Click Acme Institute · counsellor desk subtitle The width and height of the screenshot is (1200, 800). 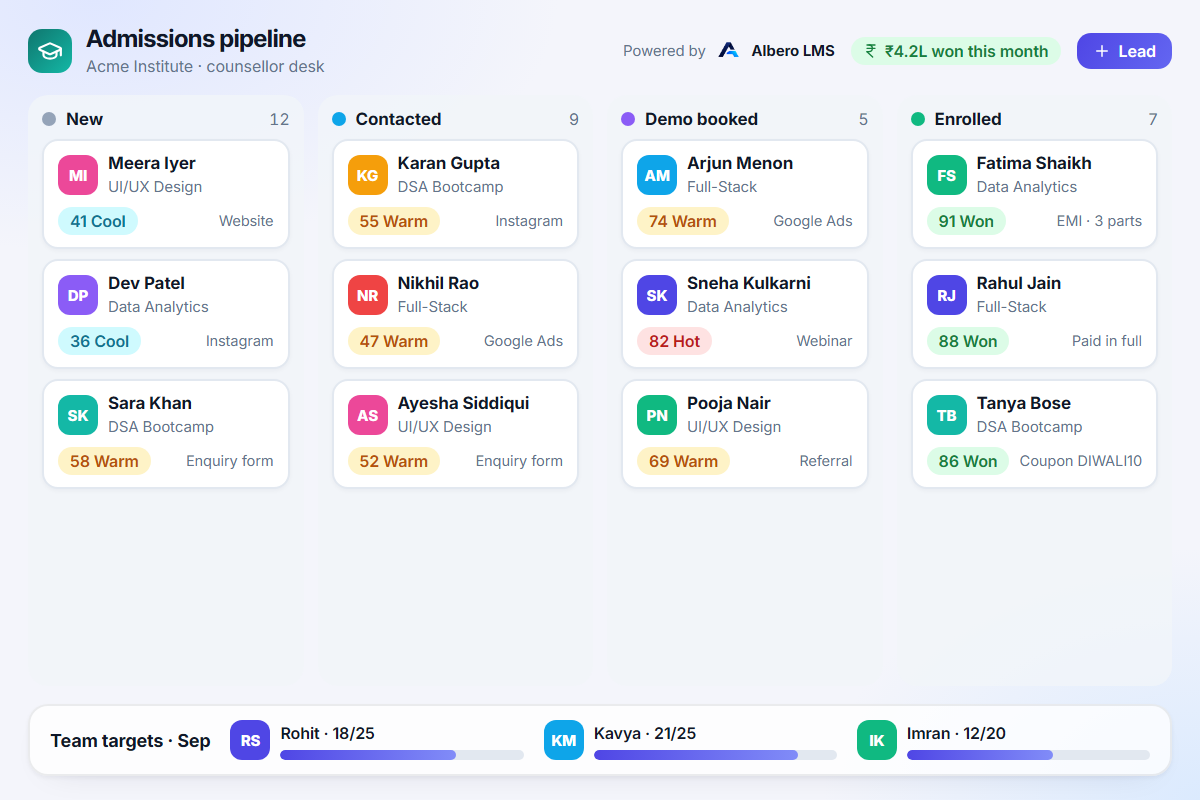205,66
